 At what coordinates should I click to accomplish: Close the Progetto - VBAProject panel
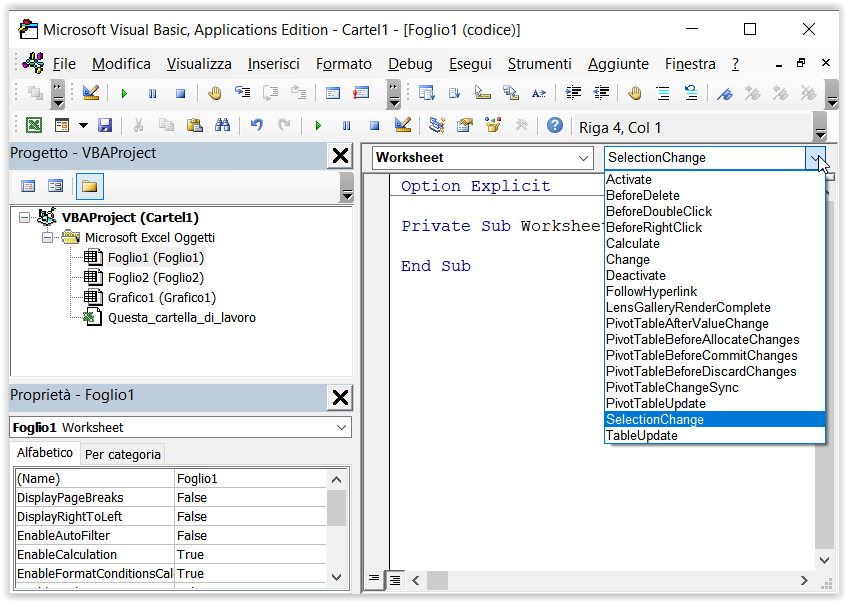pyautogui.click(x=340, y=156)
